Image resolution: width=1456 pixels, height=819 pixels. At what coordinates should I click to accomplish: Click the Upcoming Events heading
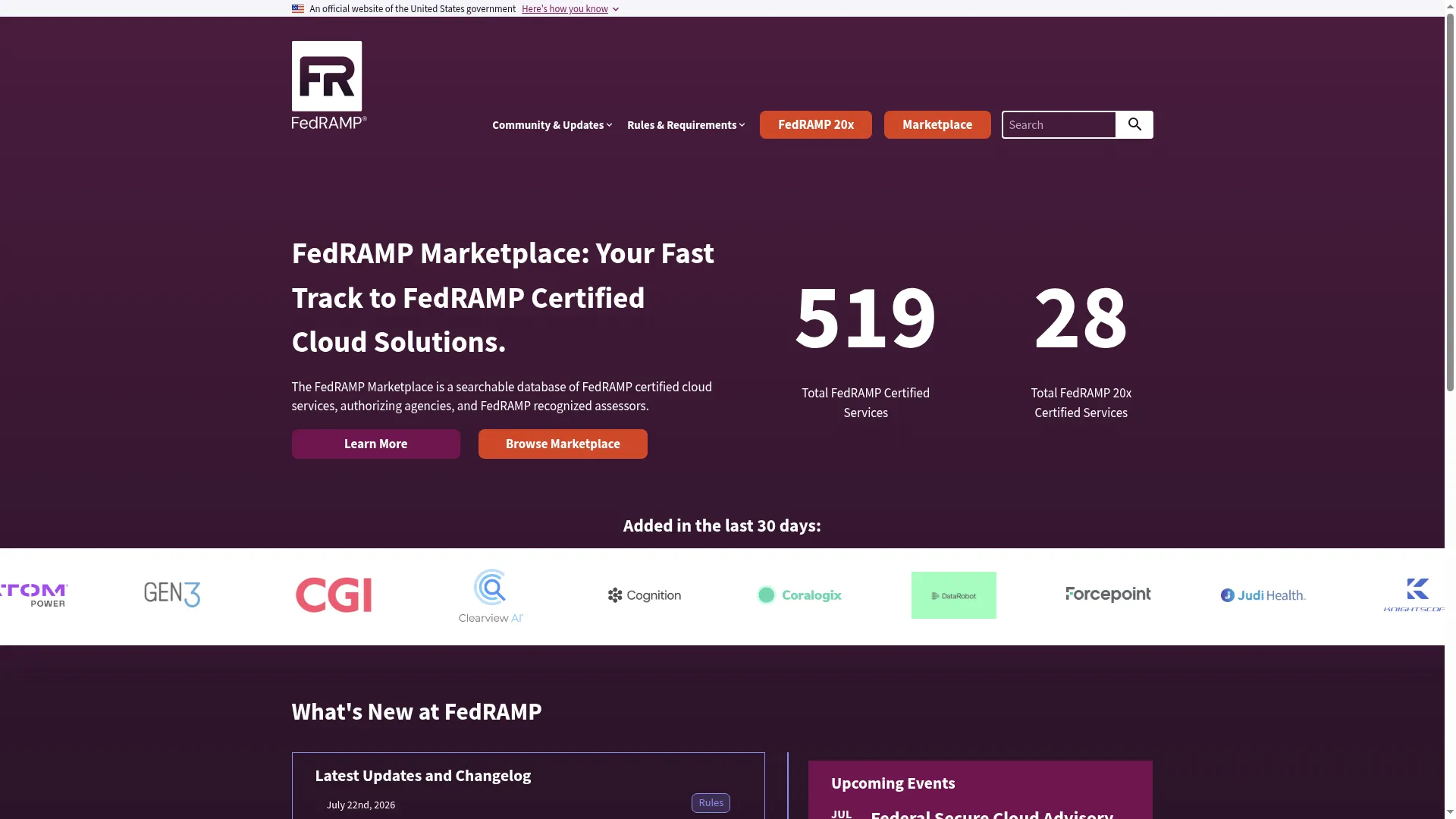[893, 783]
